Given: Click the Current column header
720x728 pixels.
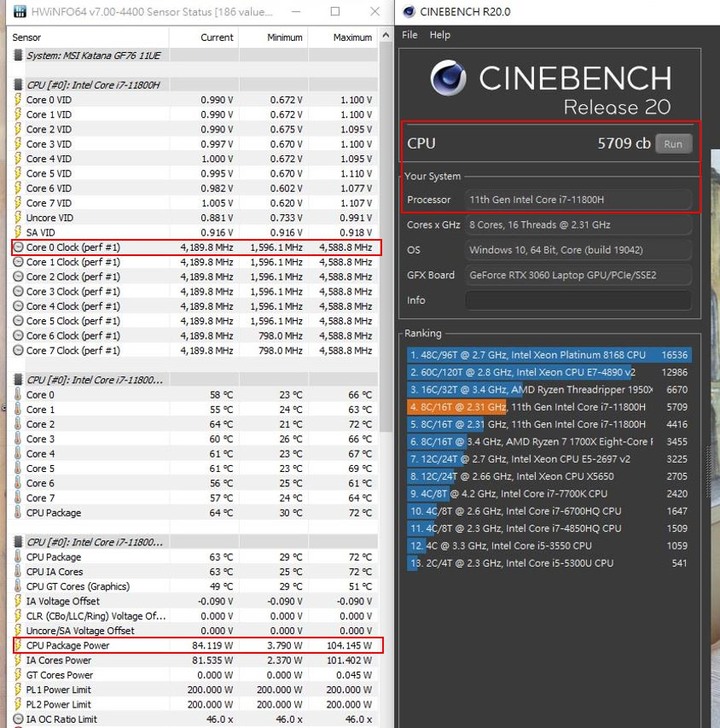Looking at the screenshot, I should coord(204,37).
